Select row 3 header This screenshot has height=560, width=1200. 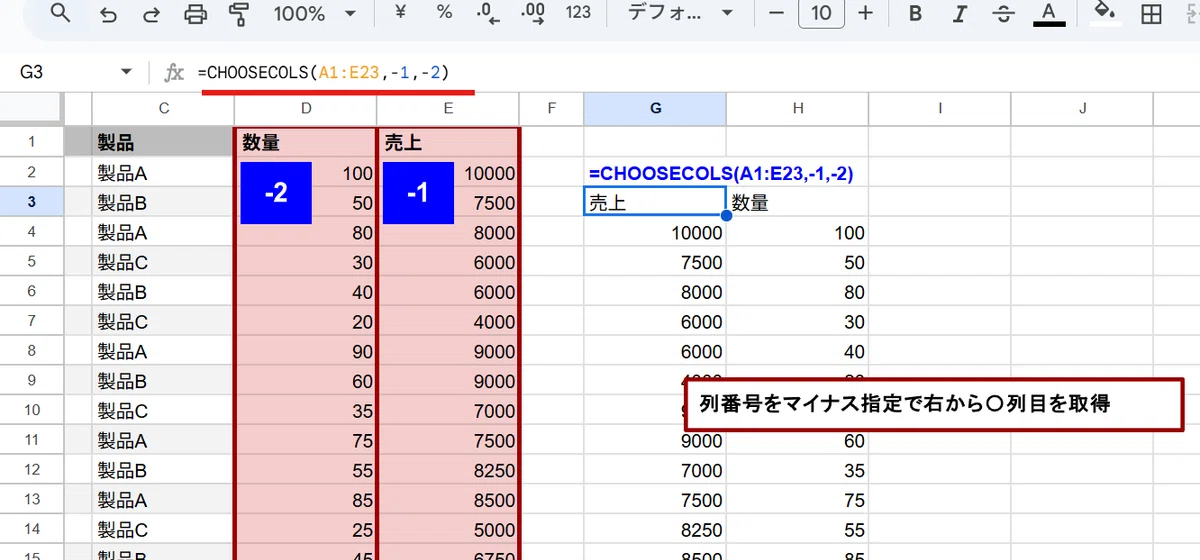tap(31, 202)
